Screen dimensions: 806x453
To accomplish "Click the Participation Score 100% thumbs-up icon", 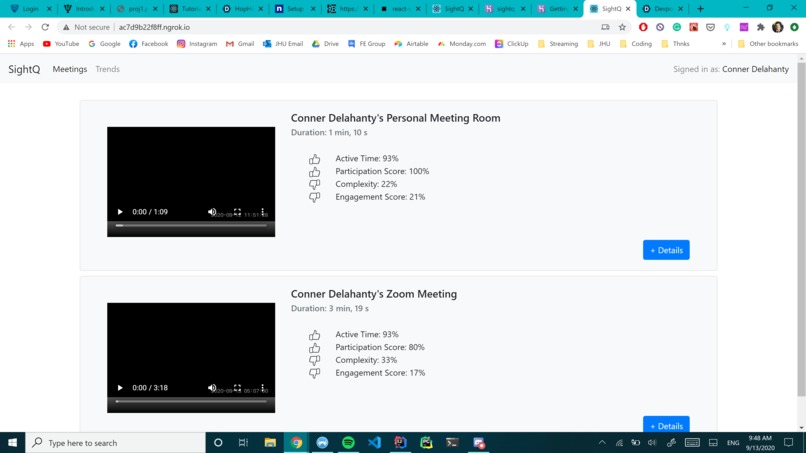I will pyautogui.click(x=315, y=172).
